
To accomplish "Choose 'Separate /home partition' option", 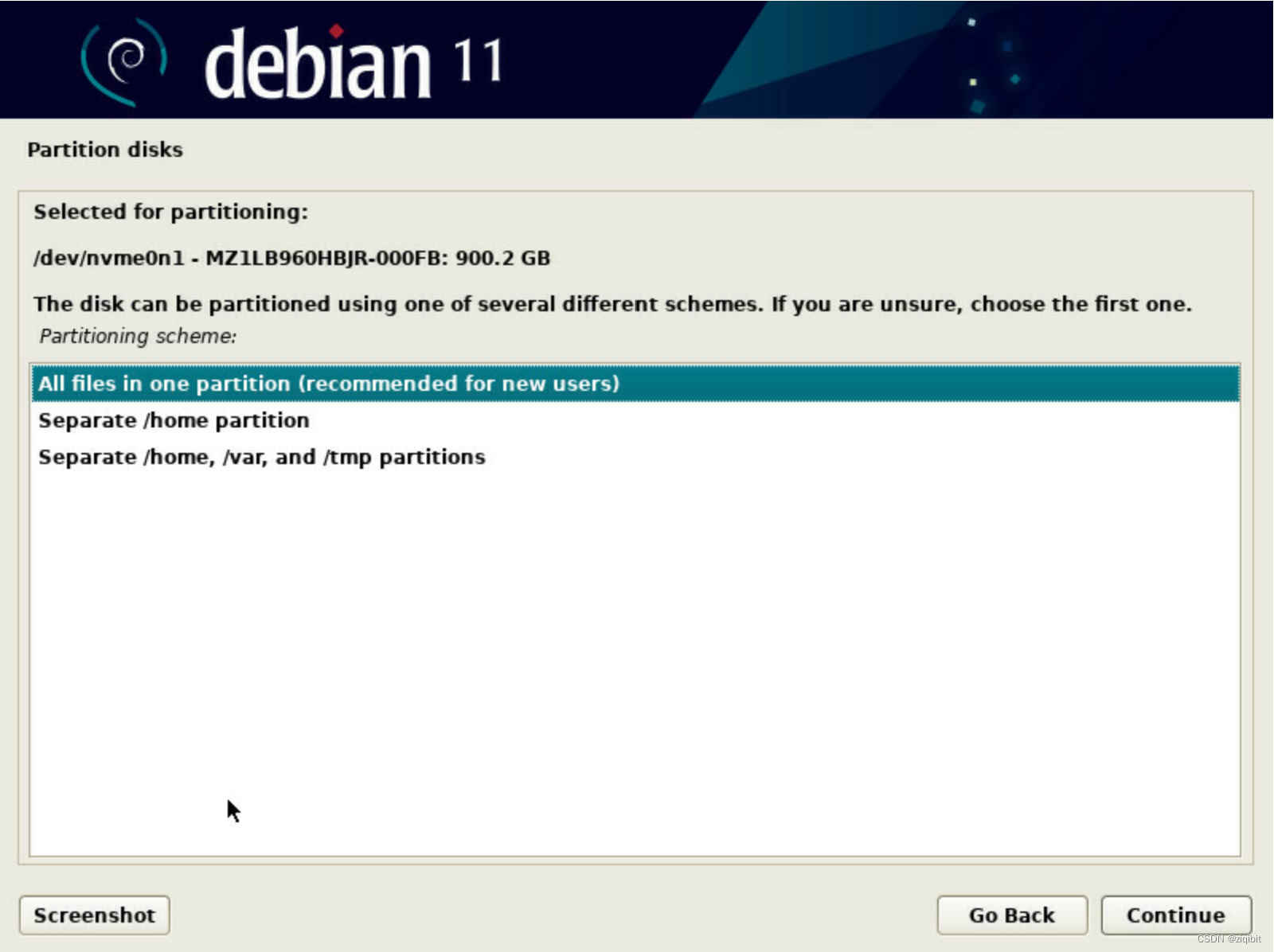I will pos(635,420).
